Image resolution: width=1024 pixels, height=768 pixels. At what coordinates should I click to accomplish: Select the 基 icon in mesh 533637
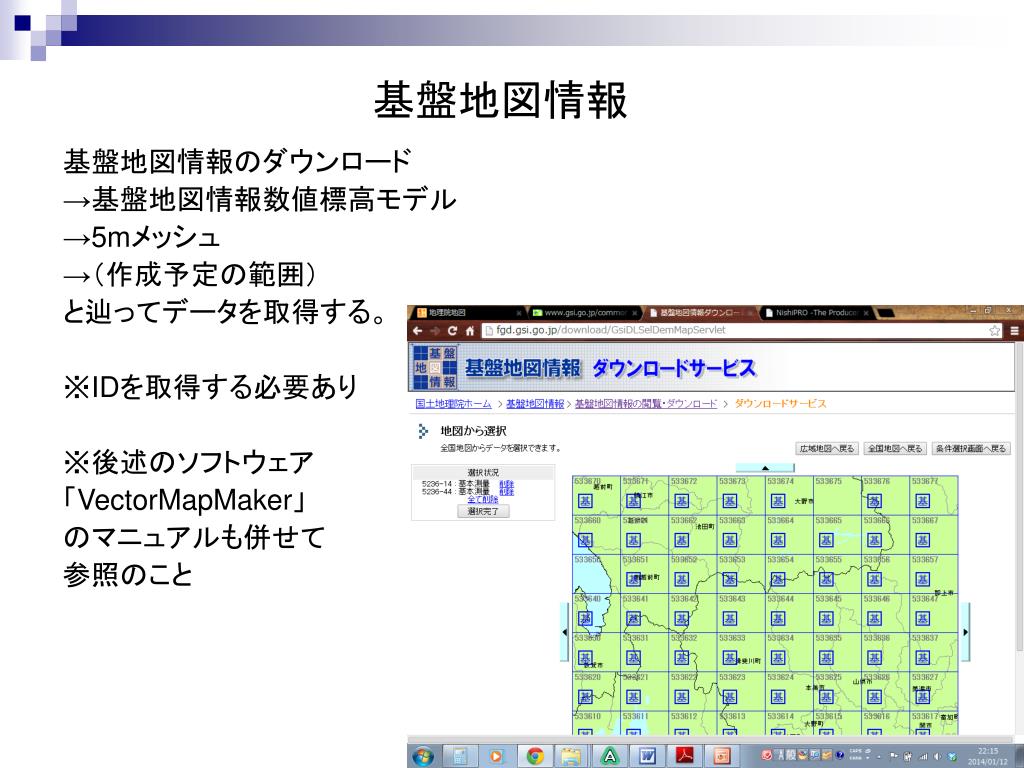[922, 658]
